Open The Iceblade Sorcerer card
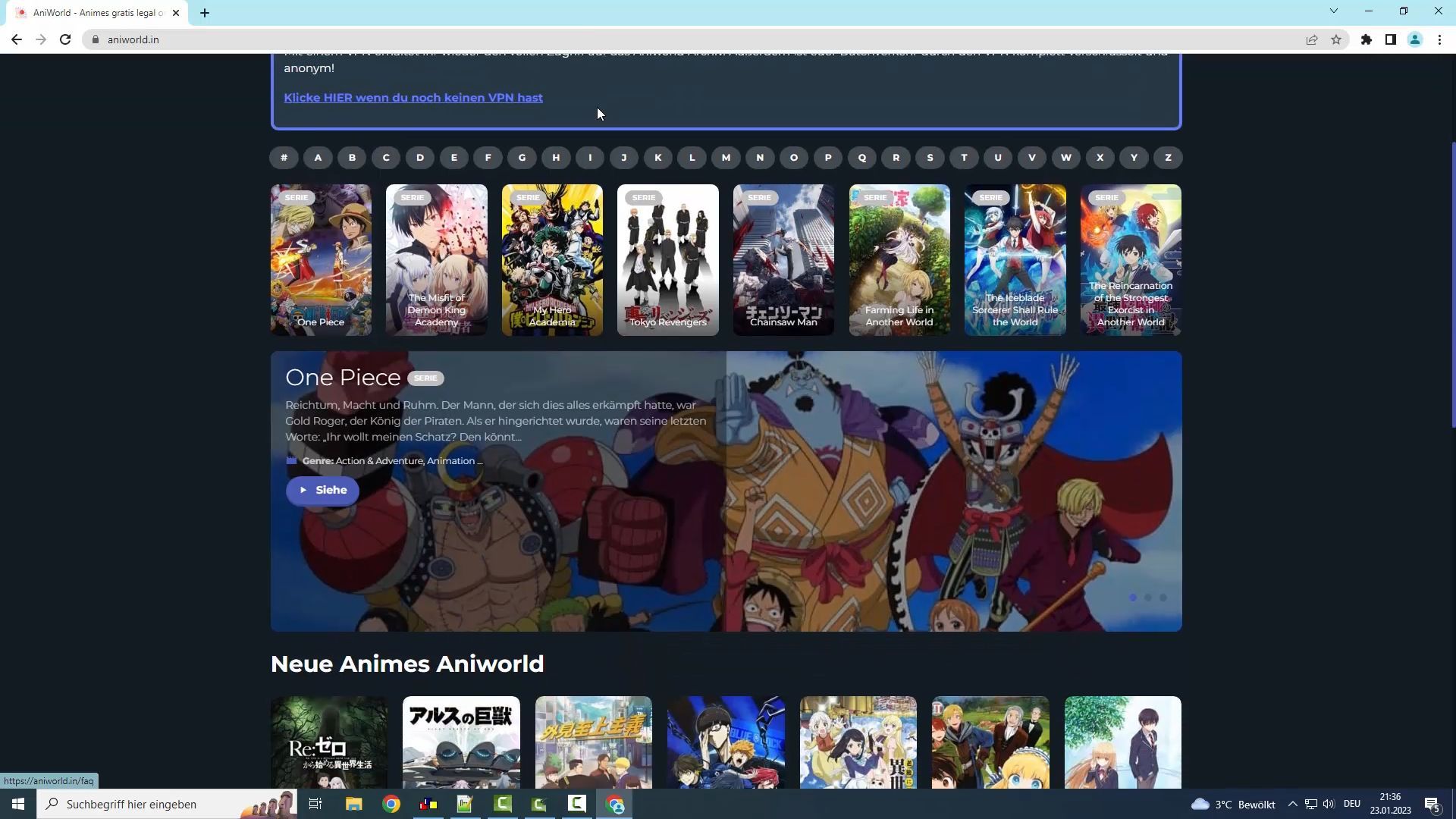This screenshot has width=1456, height=819. [1015, 259]
